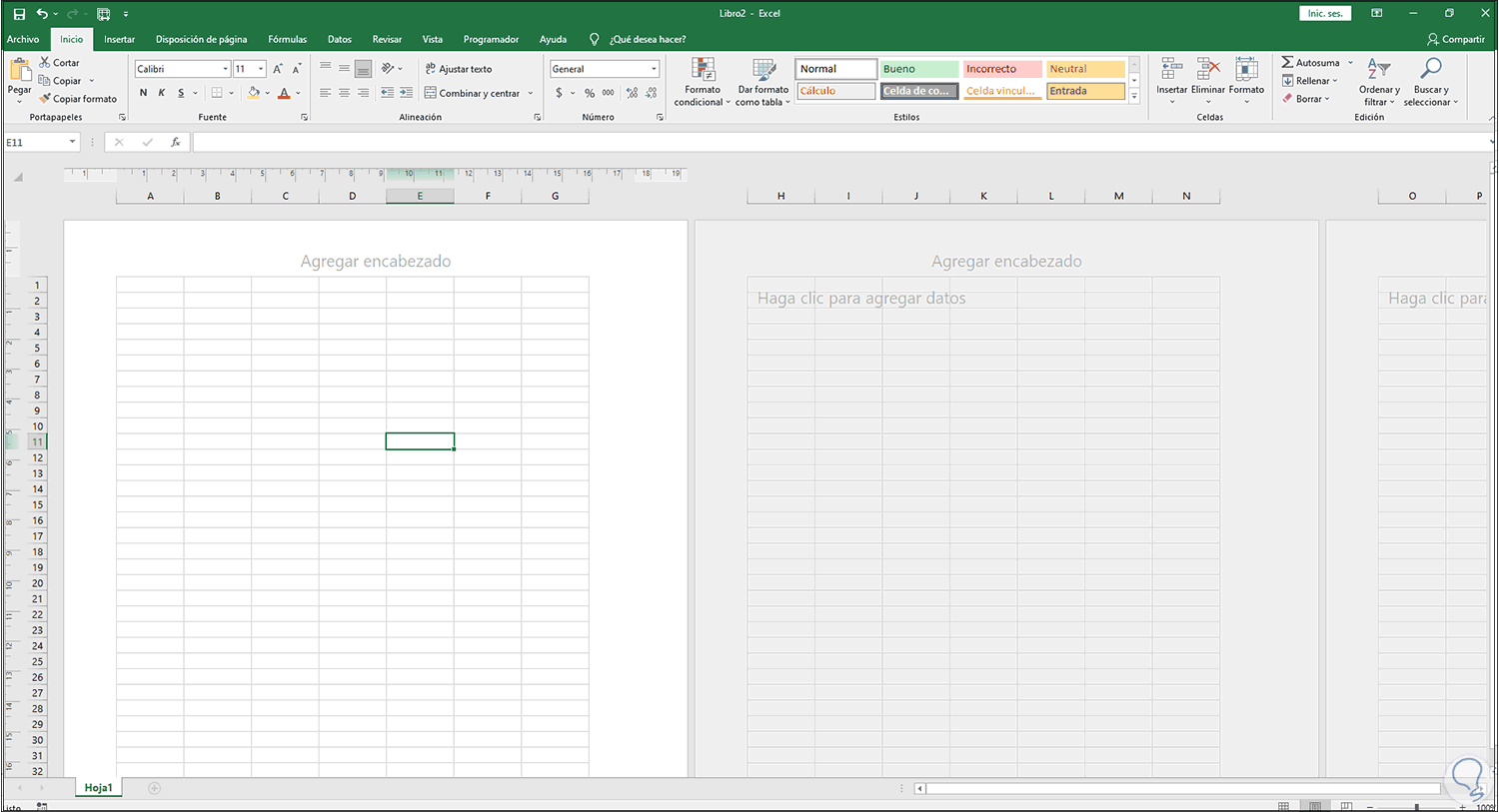The width and height of the screenshot is (1499, 812).
Task: Open ribbon display options in the title bar
Action: pyautogui.click(x=1377, y=13)
